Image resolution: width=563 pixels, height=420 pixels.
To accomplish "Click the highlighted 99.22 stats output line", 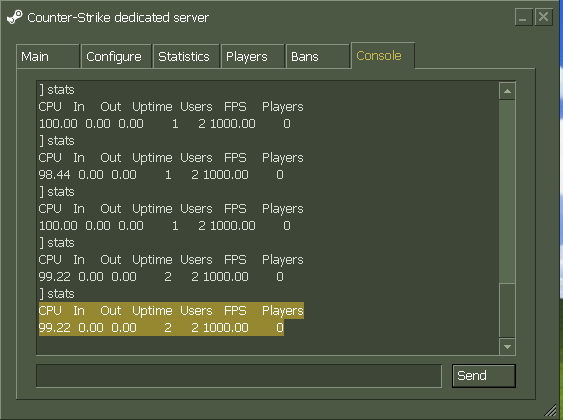I will tap(161, 328).
